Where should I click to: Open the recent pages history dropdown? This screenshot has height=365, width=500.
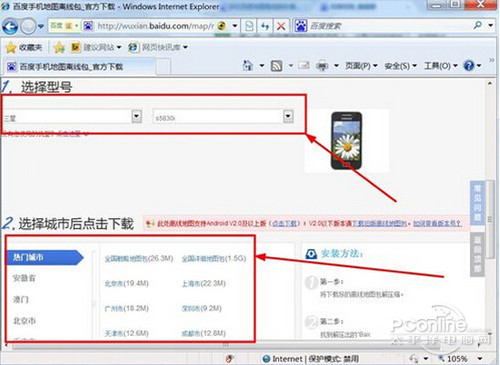tap(41, 26)
